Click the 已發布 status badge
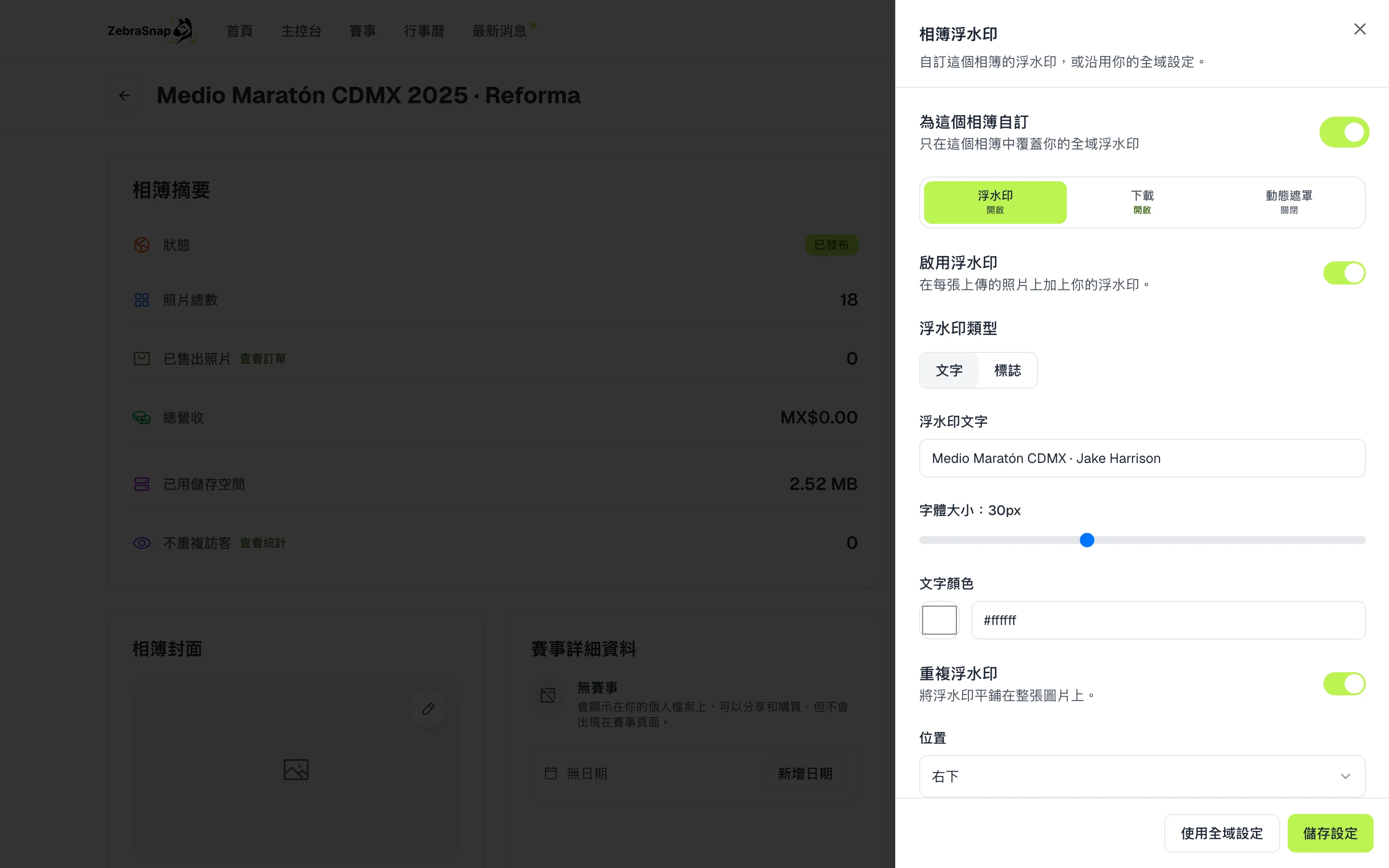Screen dimensions: 1389x868 pyautogui.click(x=831, y=245)
